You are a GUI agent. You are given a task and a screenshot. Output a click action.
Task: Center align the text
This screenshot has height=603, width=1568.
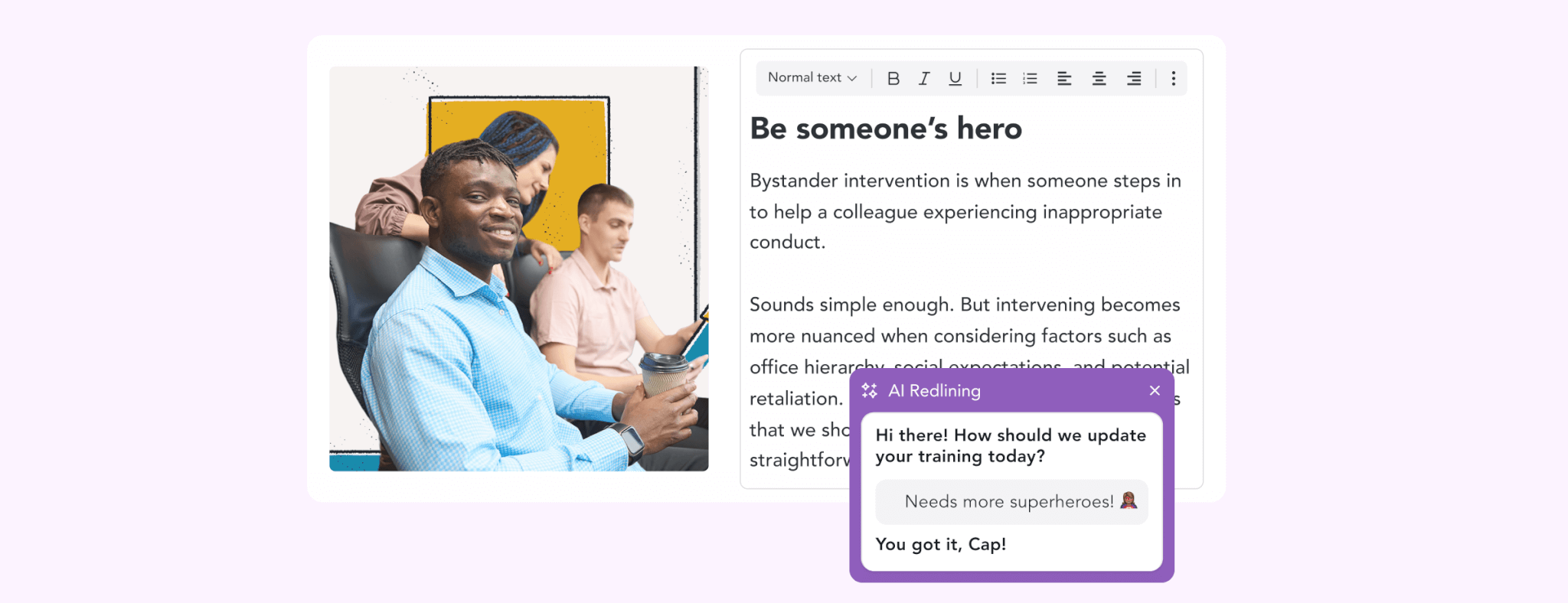pyautogui.click(x=1099, y=78)
